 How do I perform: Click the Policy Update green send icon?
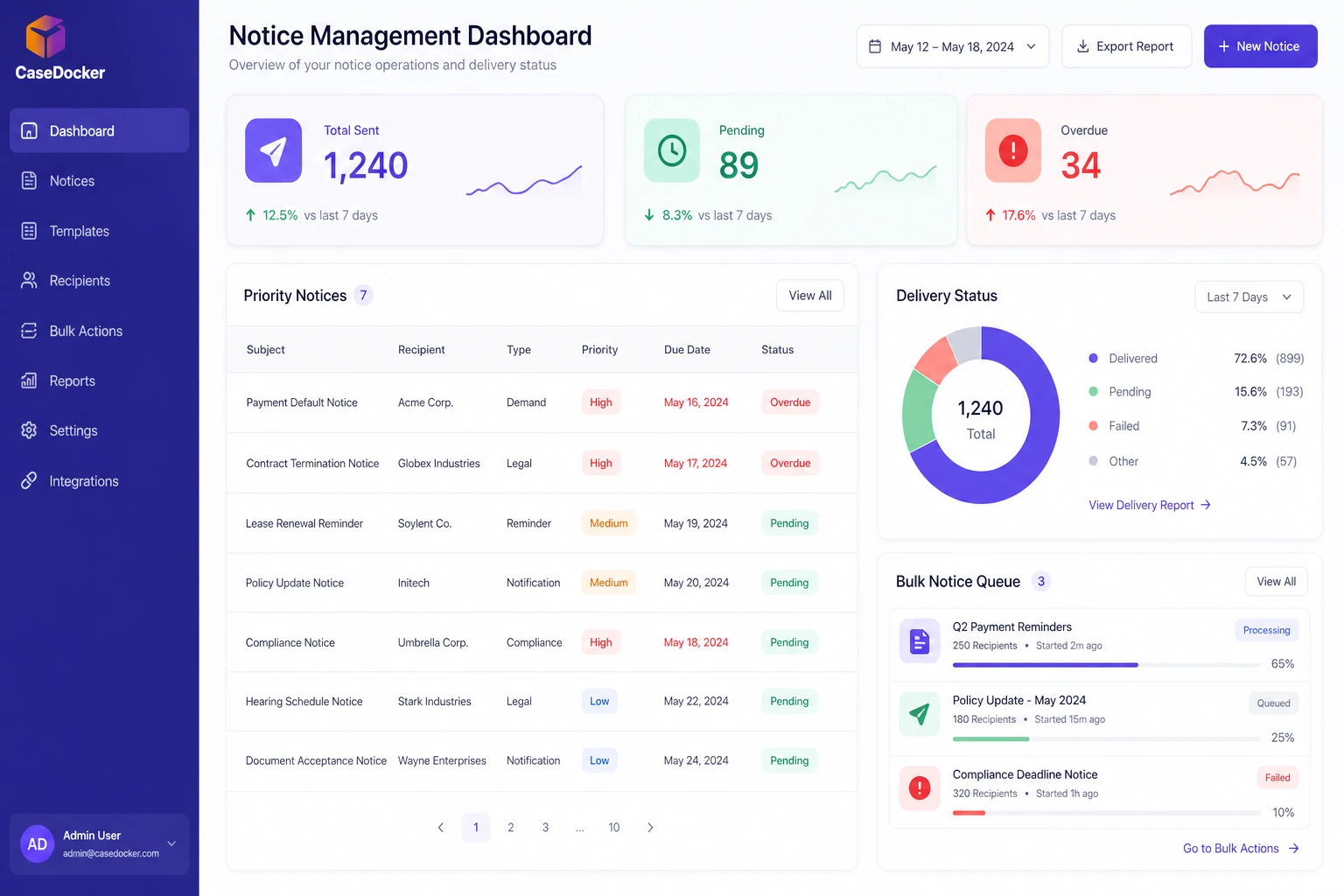pyautogui.click(x=920, y=715)
